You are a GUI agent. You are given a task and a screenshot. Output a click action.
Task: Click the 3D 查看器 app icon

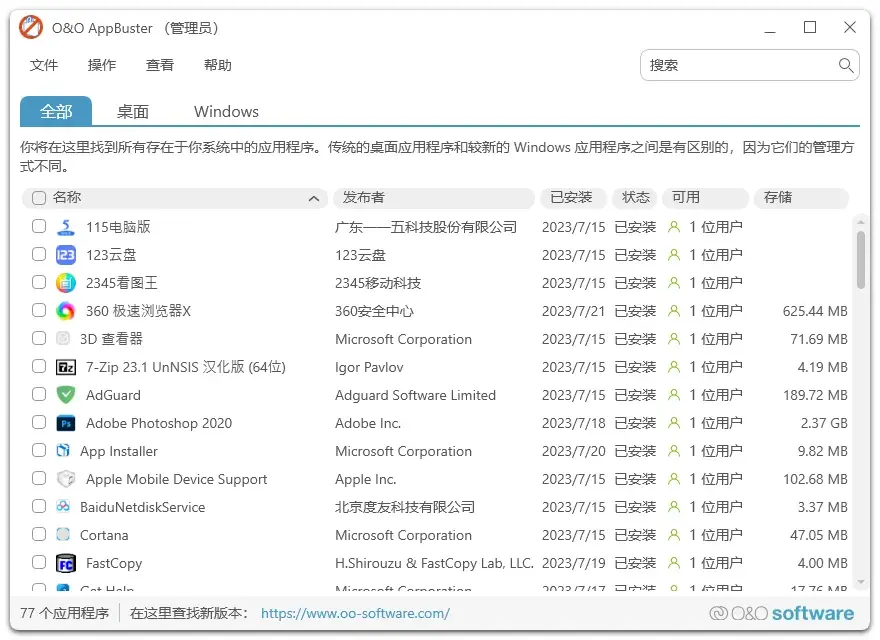coord(63,339)
